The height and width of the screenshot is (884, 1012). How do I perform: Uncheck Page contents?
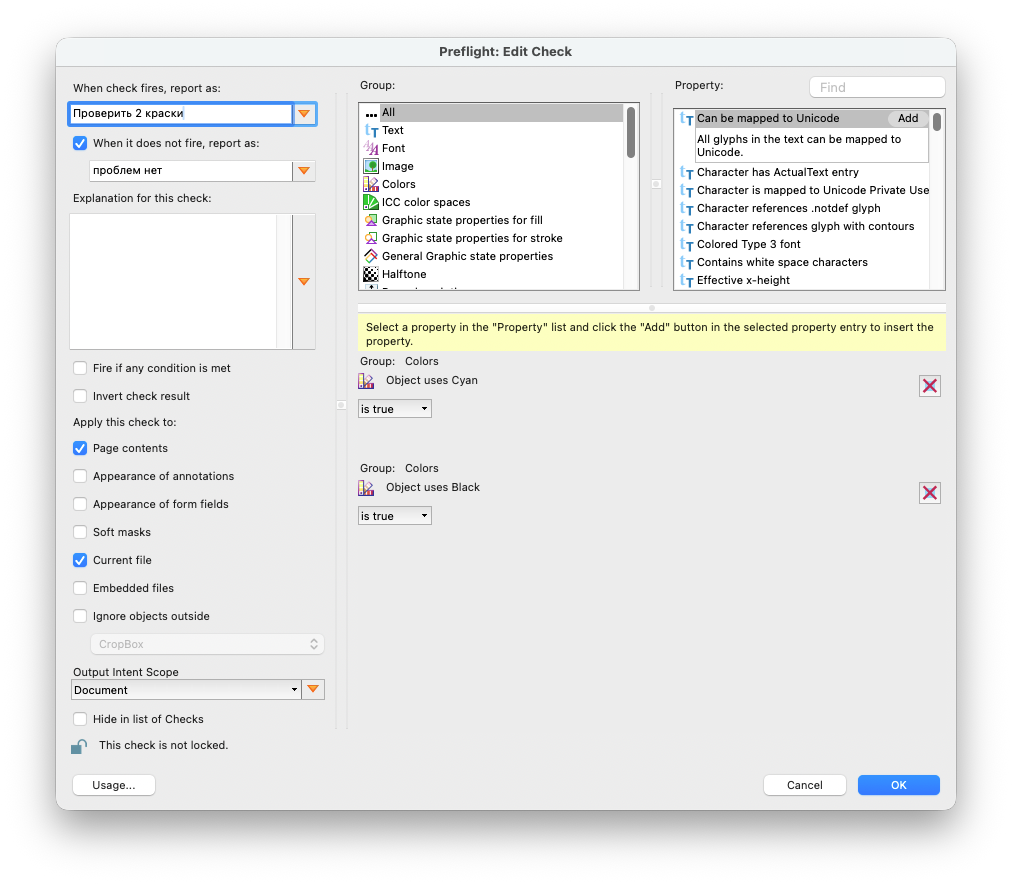click(x=80, y=448)
